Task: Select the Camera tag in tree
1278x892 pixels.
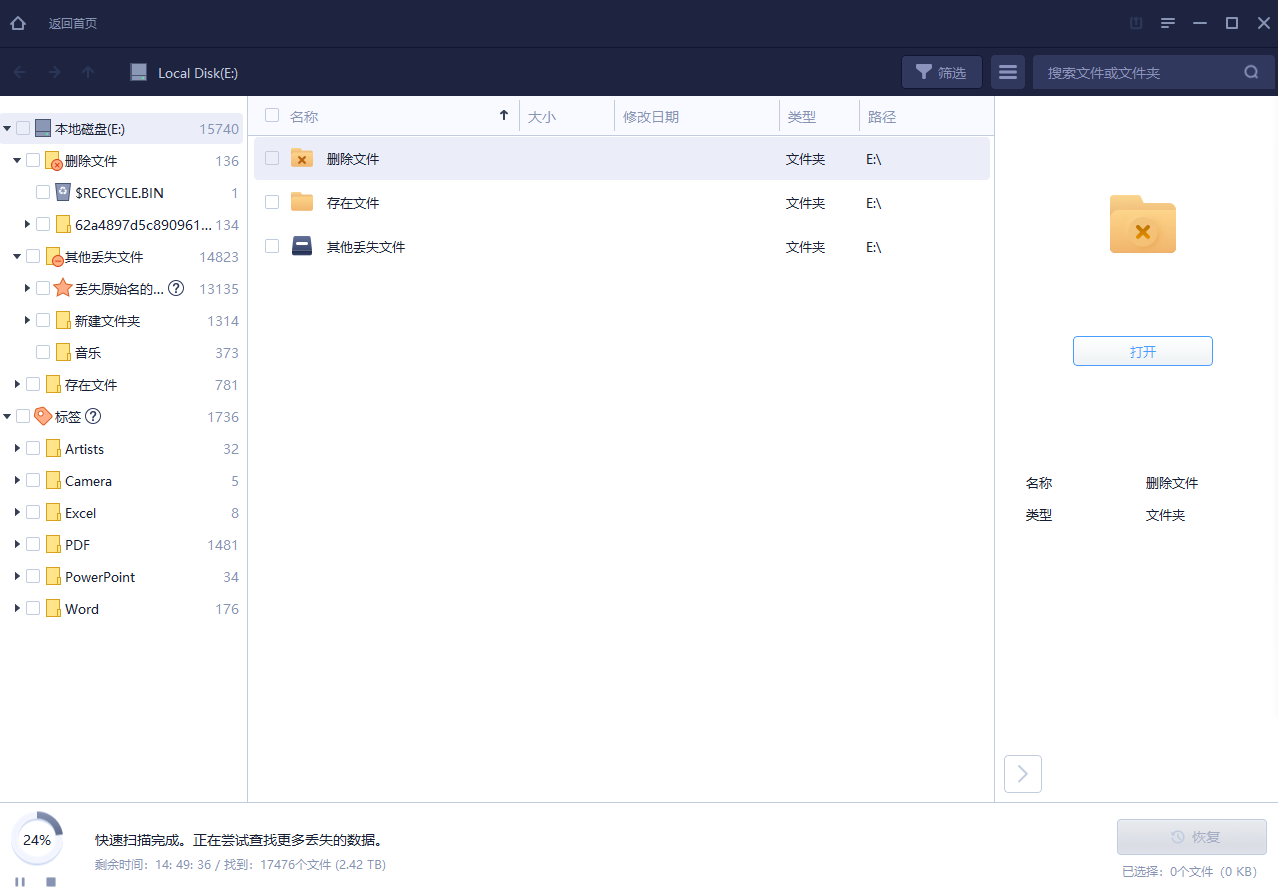Action: [x=88, y=481]
